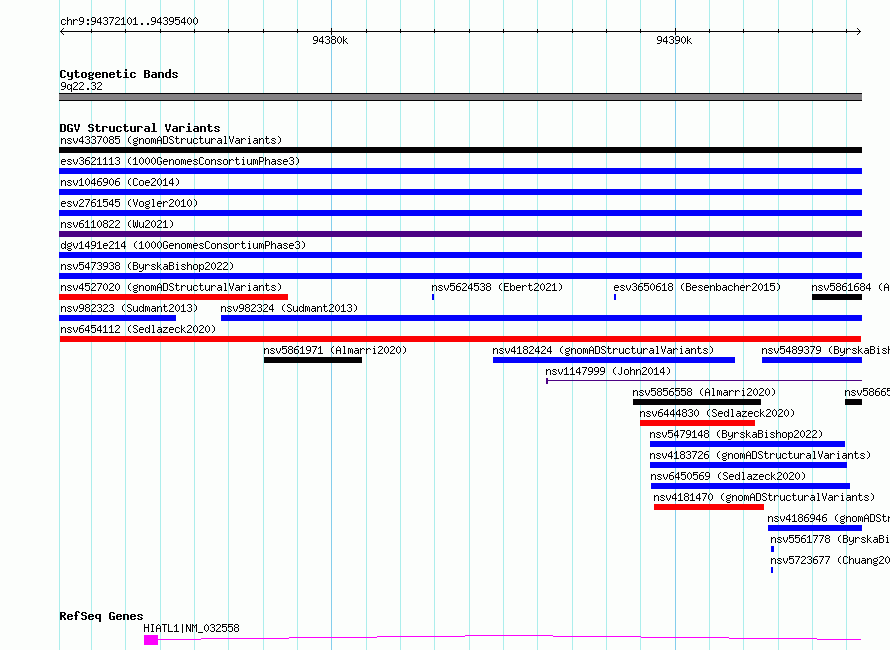Select the Cytogenetic Bands track title
Screen dimensions: 890x650
[119, 74]
